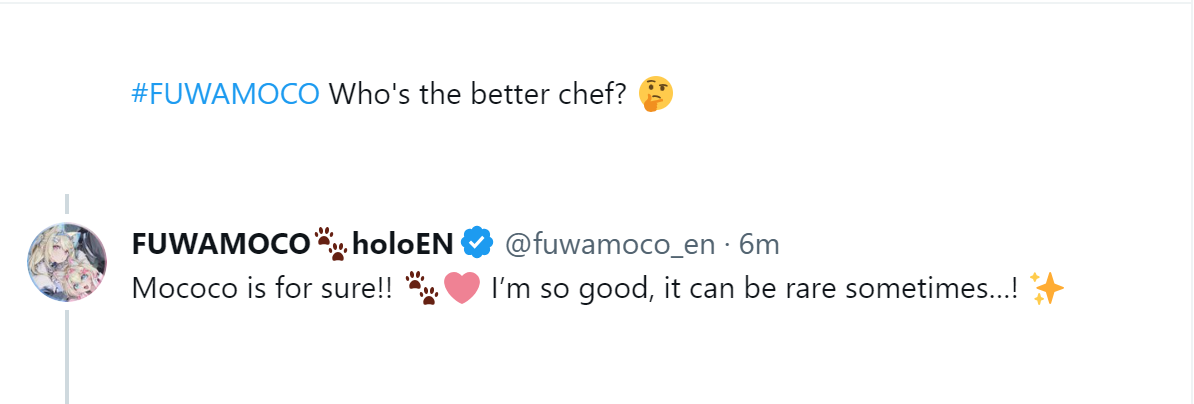Viewport: 1194px width, 404px height.
Task: Click the paw emoji in reply text
Action: [x=422, y=289]
